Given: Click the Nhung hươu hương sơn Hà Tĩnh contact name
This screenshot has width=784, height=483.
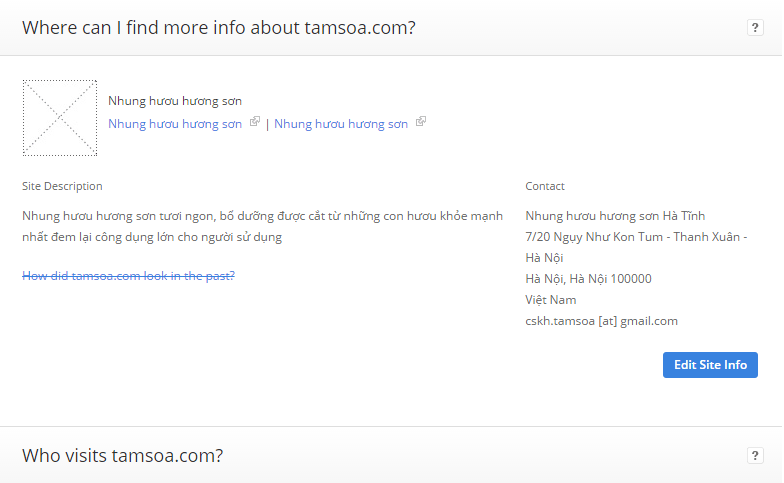Looking at the screenshot, I should coord(615,216).
